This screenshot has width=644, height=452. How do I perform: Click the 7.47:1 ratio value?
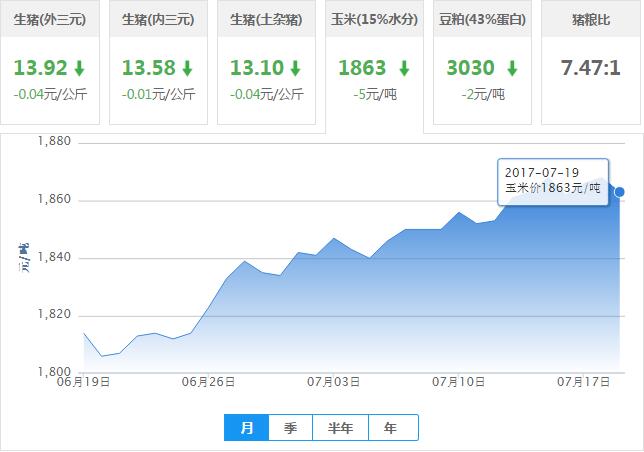click(x=591, y=68)
